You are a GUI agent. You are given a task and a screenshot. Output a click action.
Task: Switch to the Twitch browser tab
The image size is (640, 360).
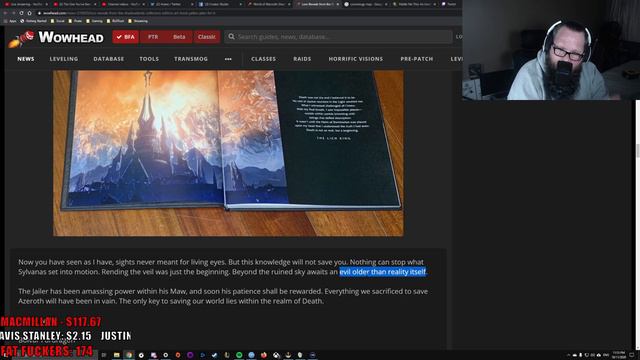tap(450, 4)
